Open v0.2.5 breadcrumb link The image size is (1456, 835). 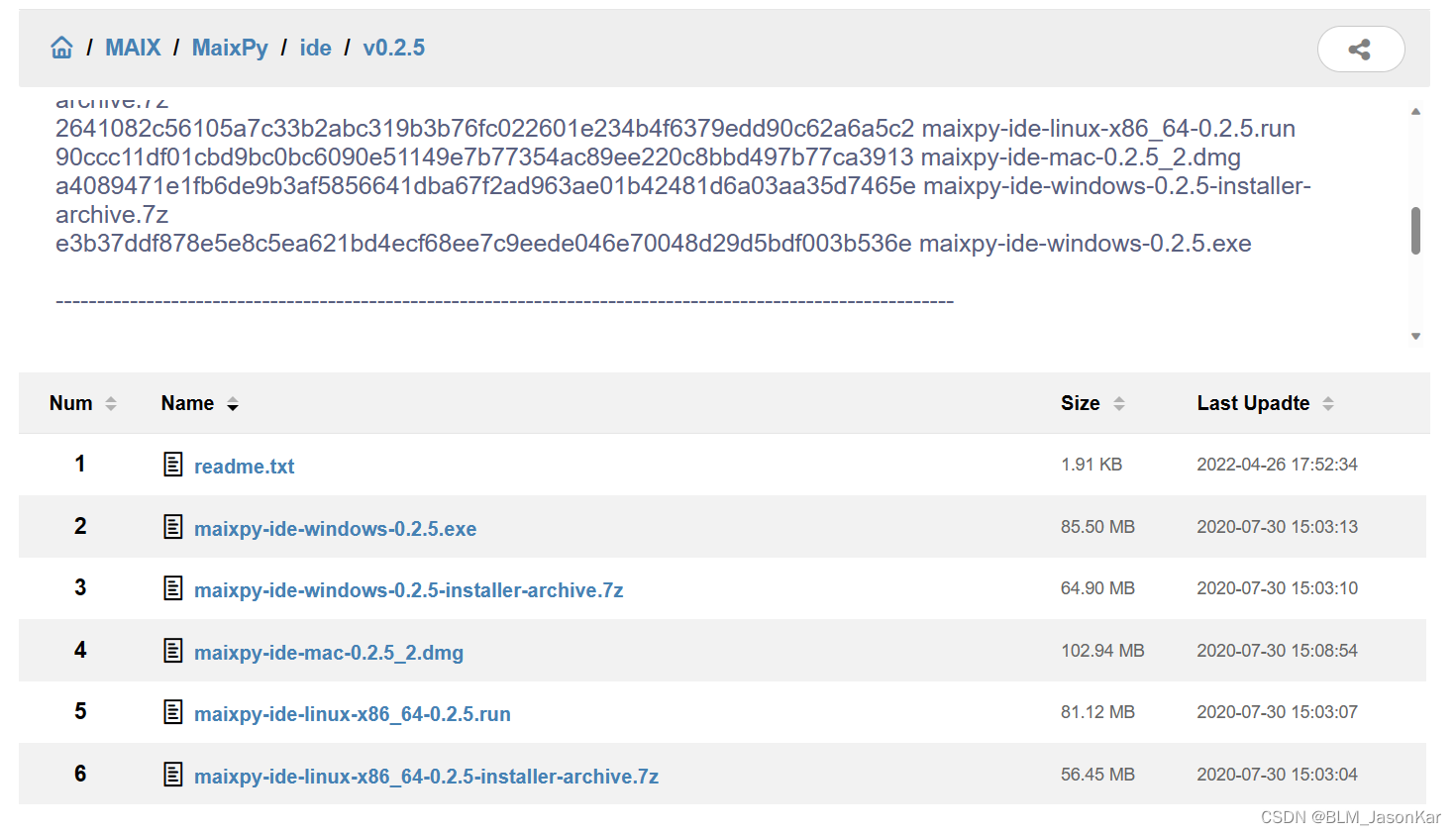[393, 48]
